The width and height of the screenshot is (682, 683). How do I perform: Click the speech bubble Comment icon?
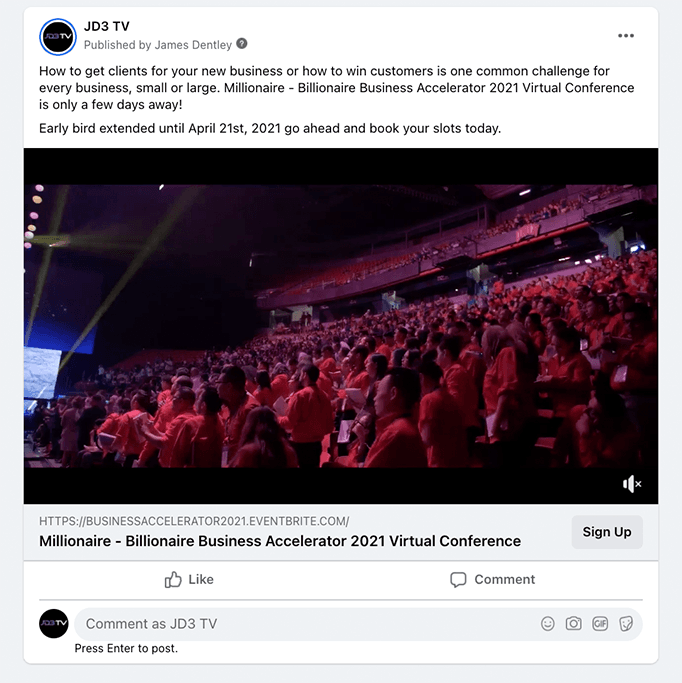coord(458,580)
